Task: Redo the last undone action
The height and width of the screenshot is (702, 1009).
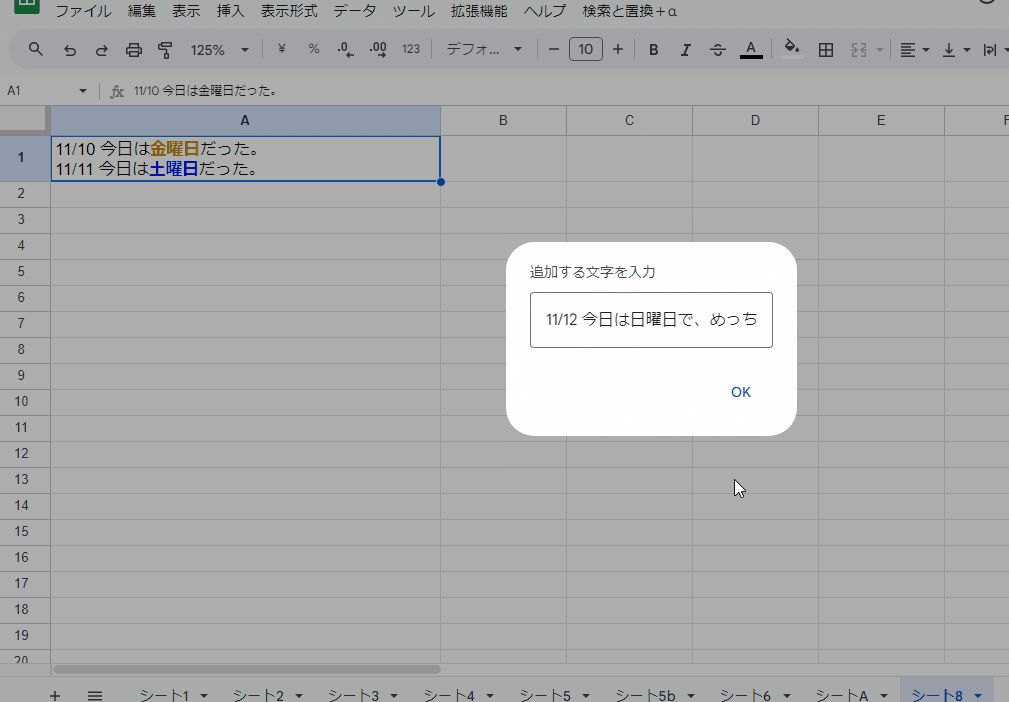Action: (x=101, y=50)
